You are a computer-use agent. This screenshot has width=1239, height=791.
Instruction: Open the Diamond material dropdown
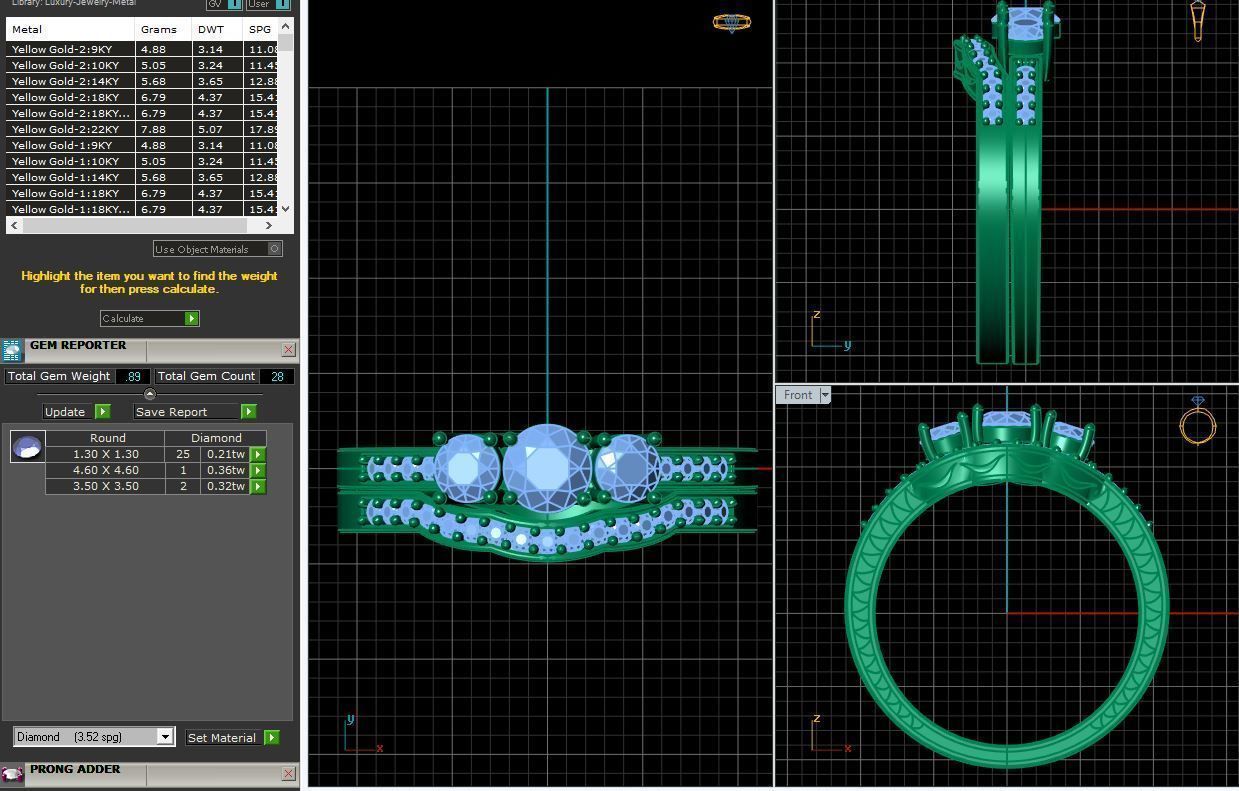click(x=165, y=737)
